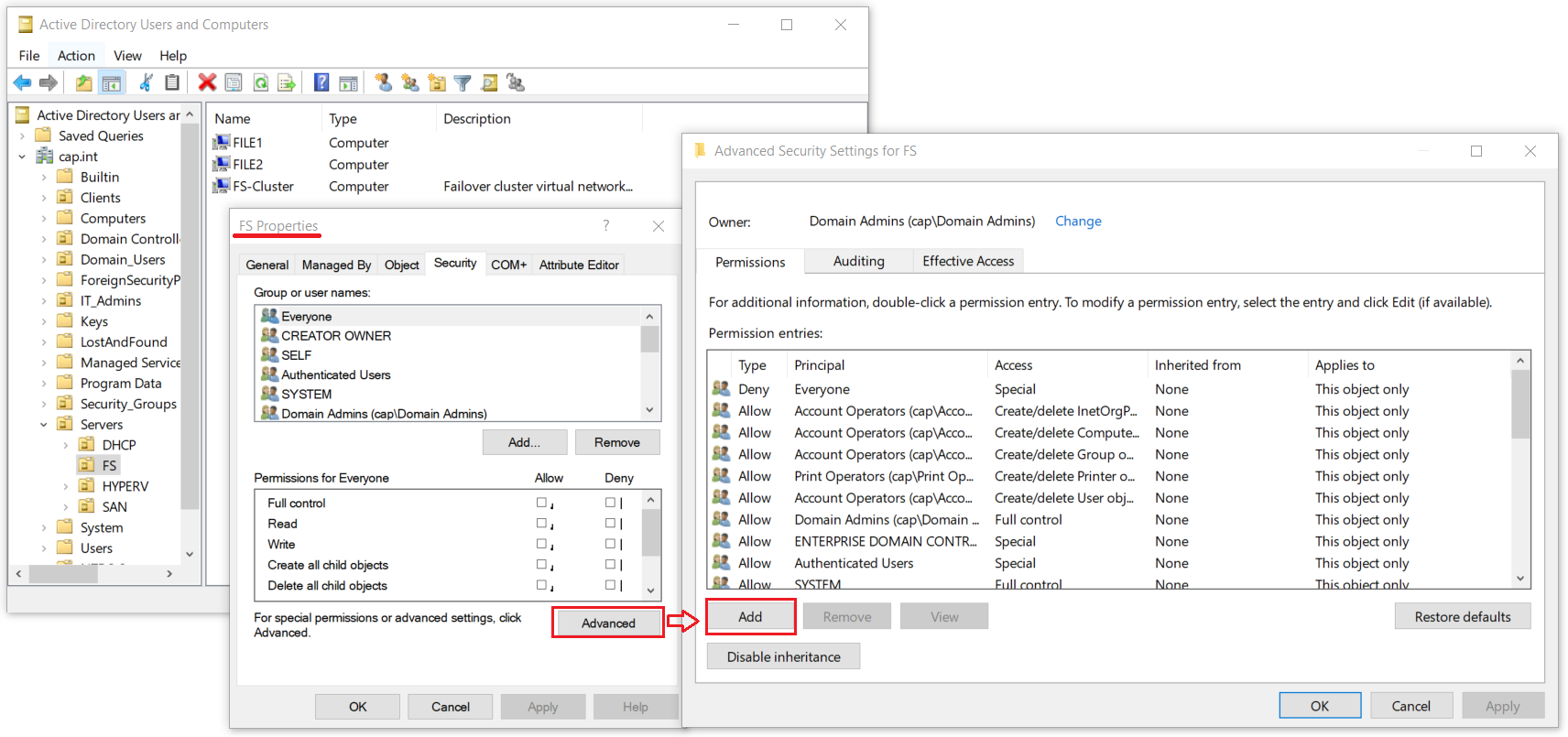
Task: Click the Create new group icon
Action: coord(410,83)
